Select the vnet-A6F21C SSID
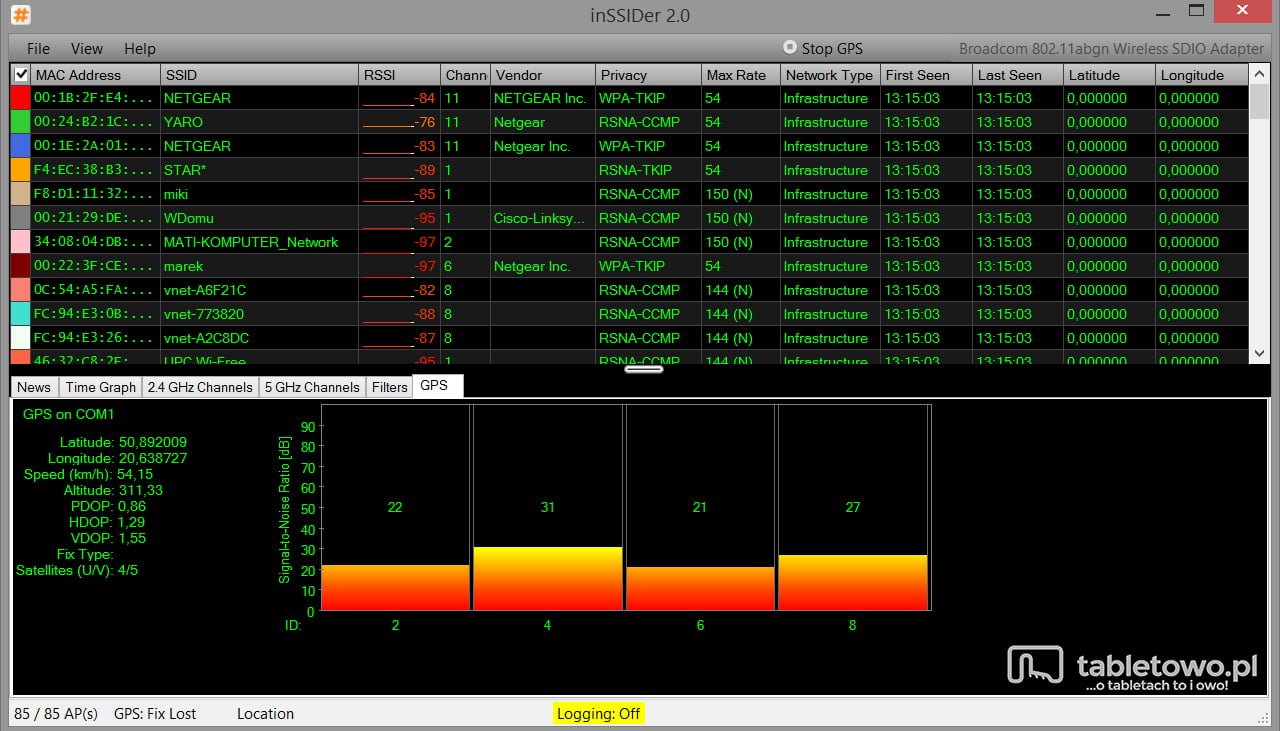1280x731 pixels. (x=205, y=290)
